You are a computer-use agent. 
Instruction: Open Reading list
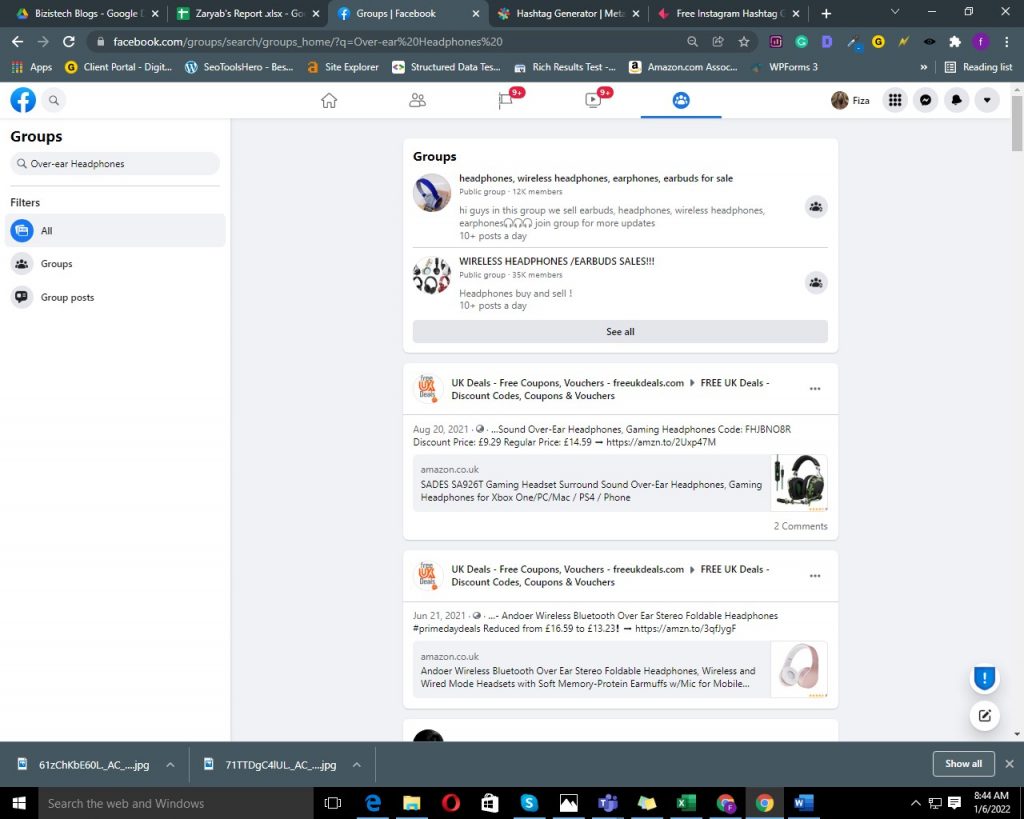point(978,67)
